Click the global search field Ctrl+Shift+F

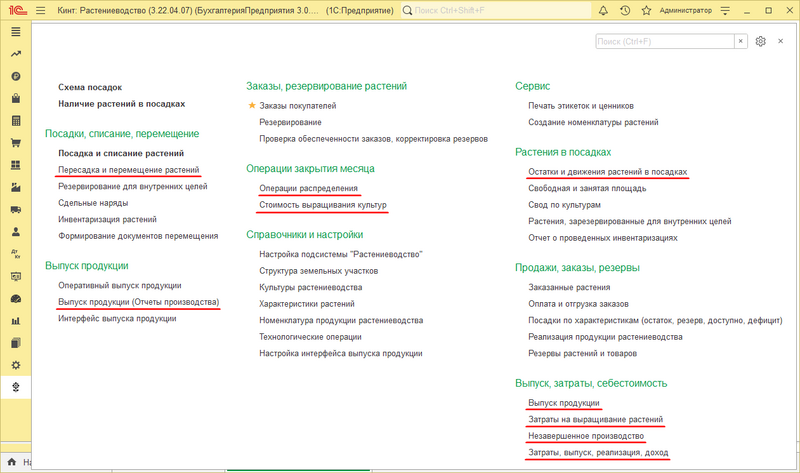click(x=496, y=10)
